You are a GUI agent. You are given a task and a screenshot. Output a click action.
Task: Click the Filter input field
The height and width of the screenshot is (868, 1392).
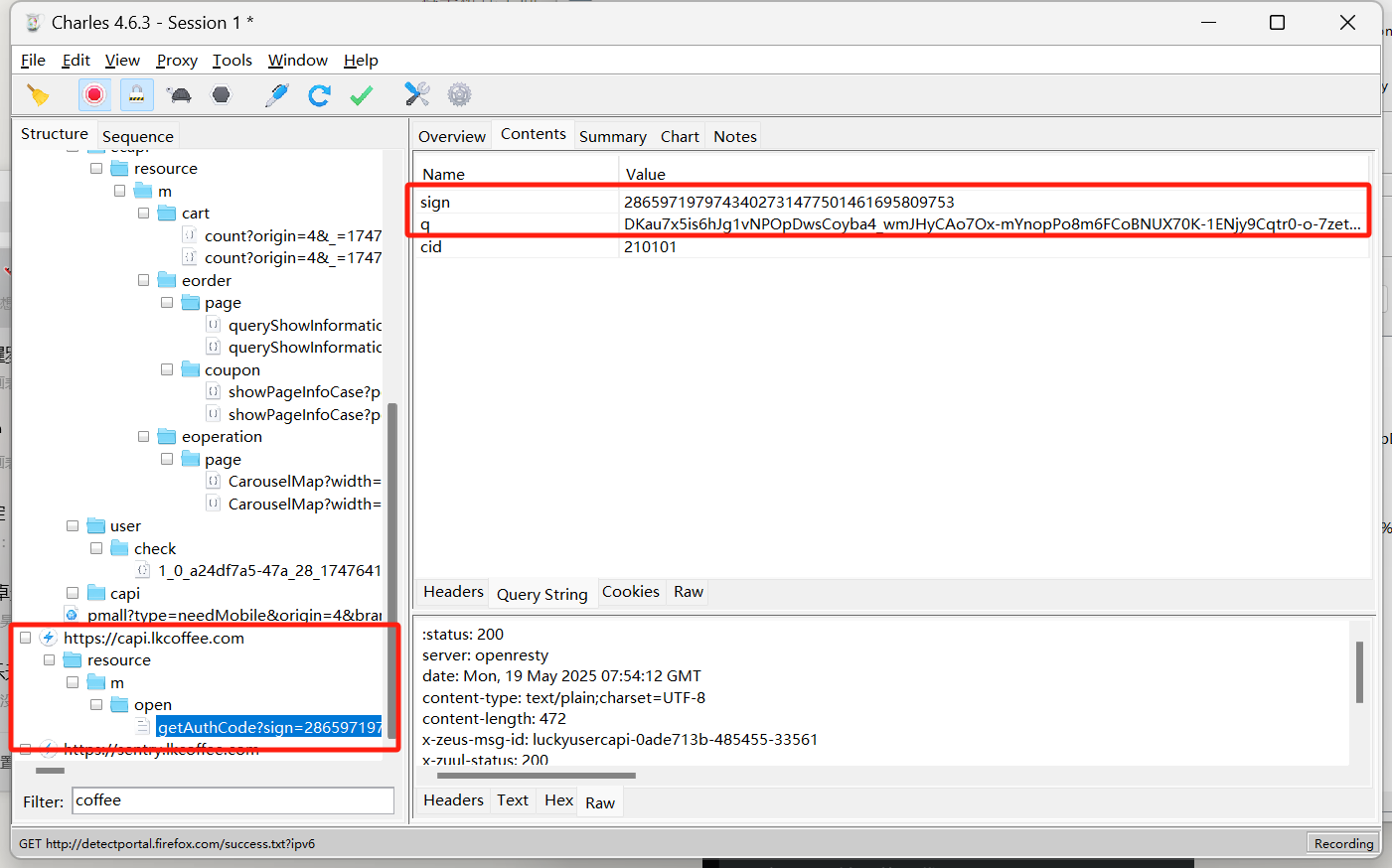point(233,800)
